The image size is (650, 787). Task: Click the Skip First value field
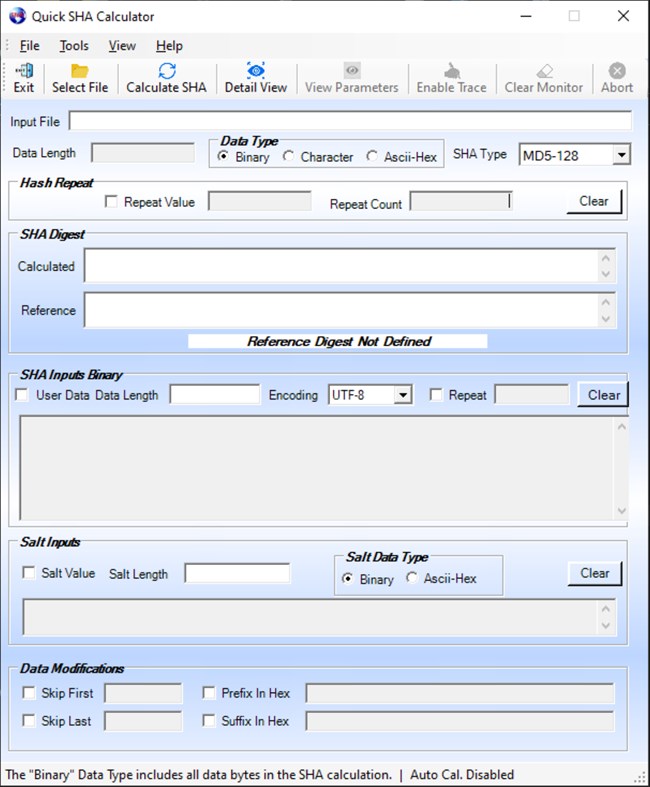pos(144,693)
